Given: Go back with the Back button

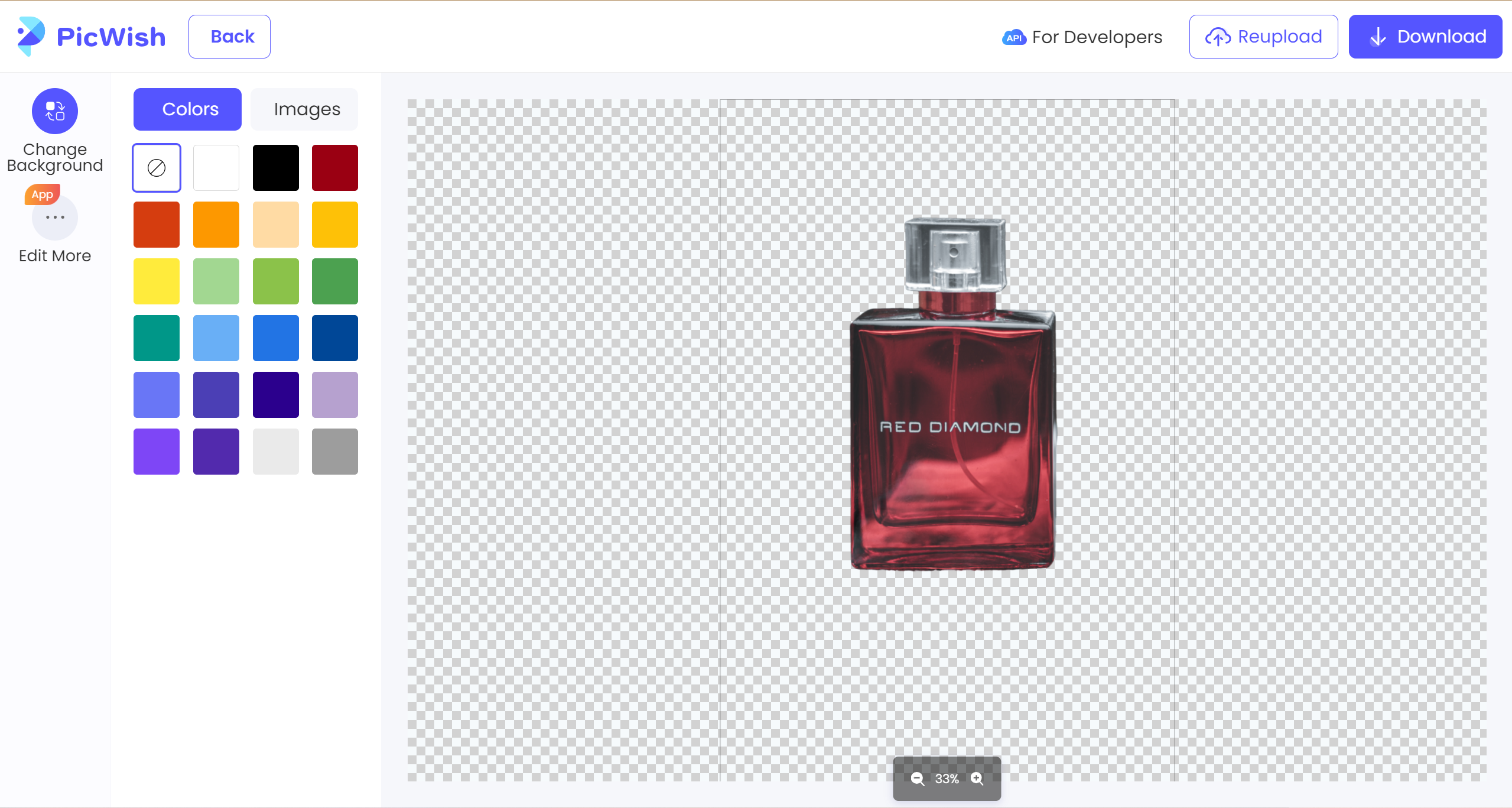Looking at the screenshot, I should point(229,37).
